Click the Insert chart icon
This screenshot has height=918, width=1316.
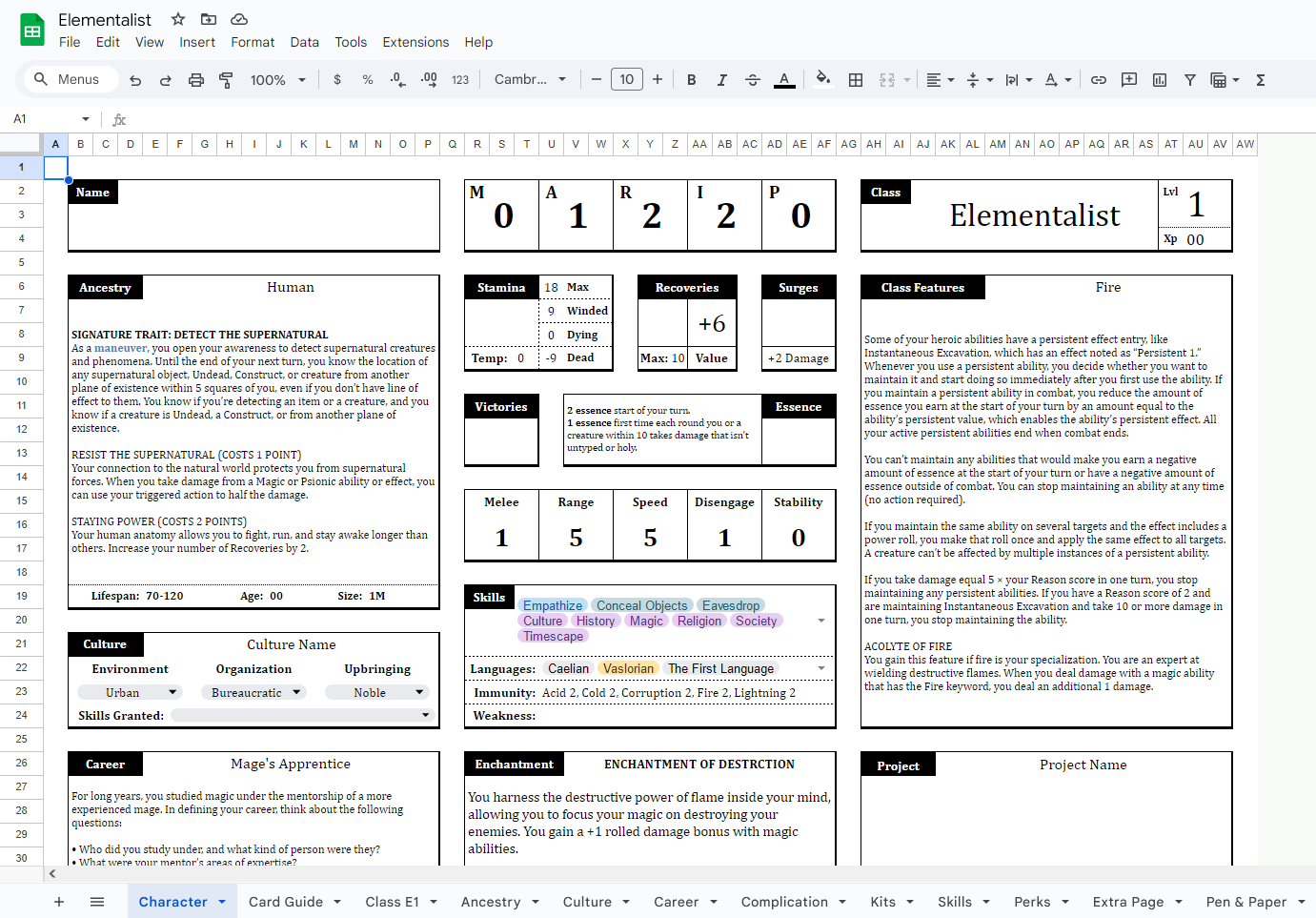pyautogui.click(x=1160, y=80)
